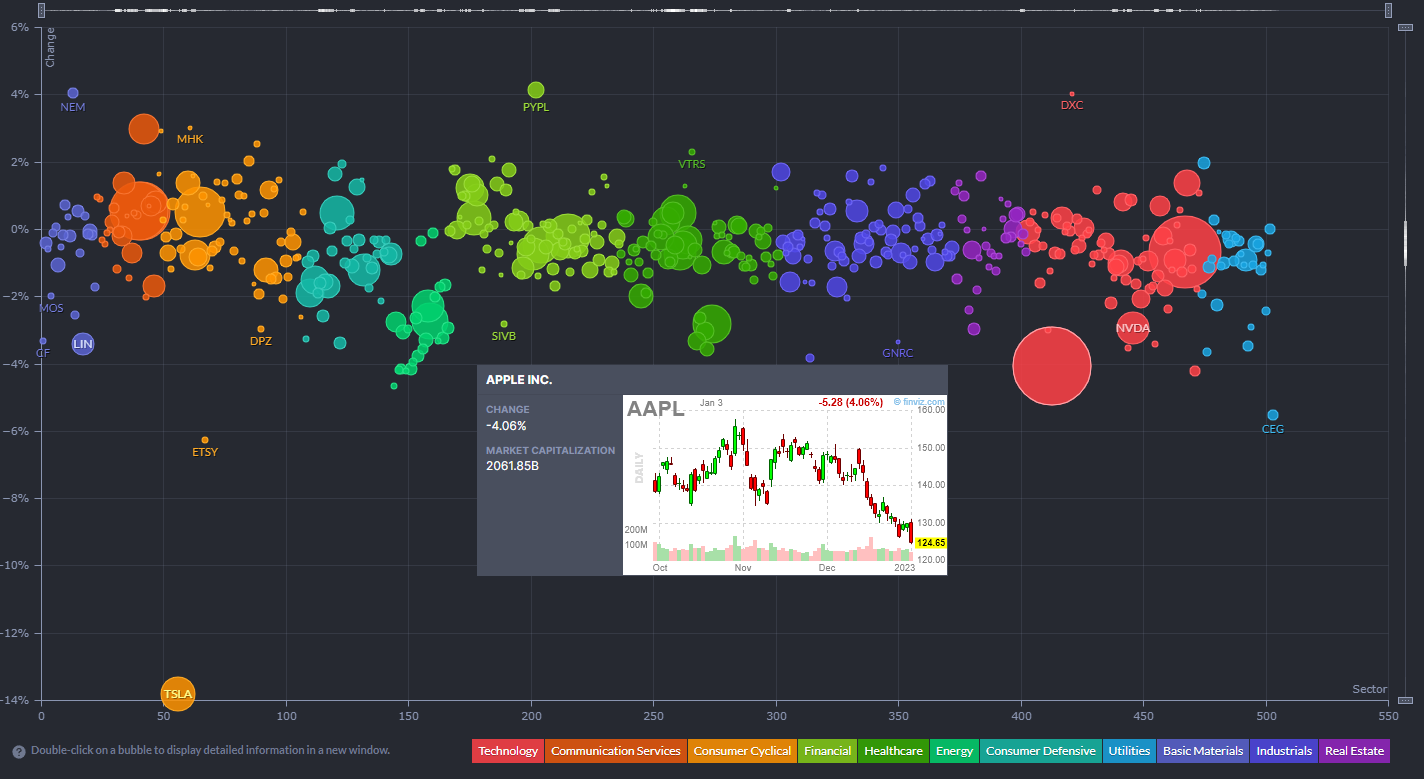Toggle the Real Estate sector filter
Image resolution: width=1424 pixels, height=779 pixels.
pyautogui.click(x=1354, y=751)
